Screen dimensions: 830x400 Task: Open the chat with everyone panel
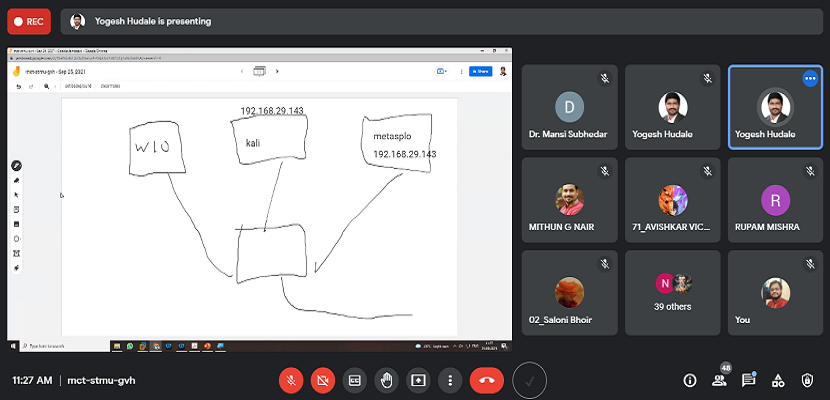pos(748,380)
